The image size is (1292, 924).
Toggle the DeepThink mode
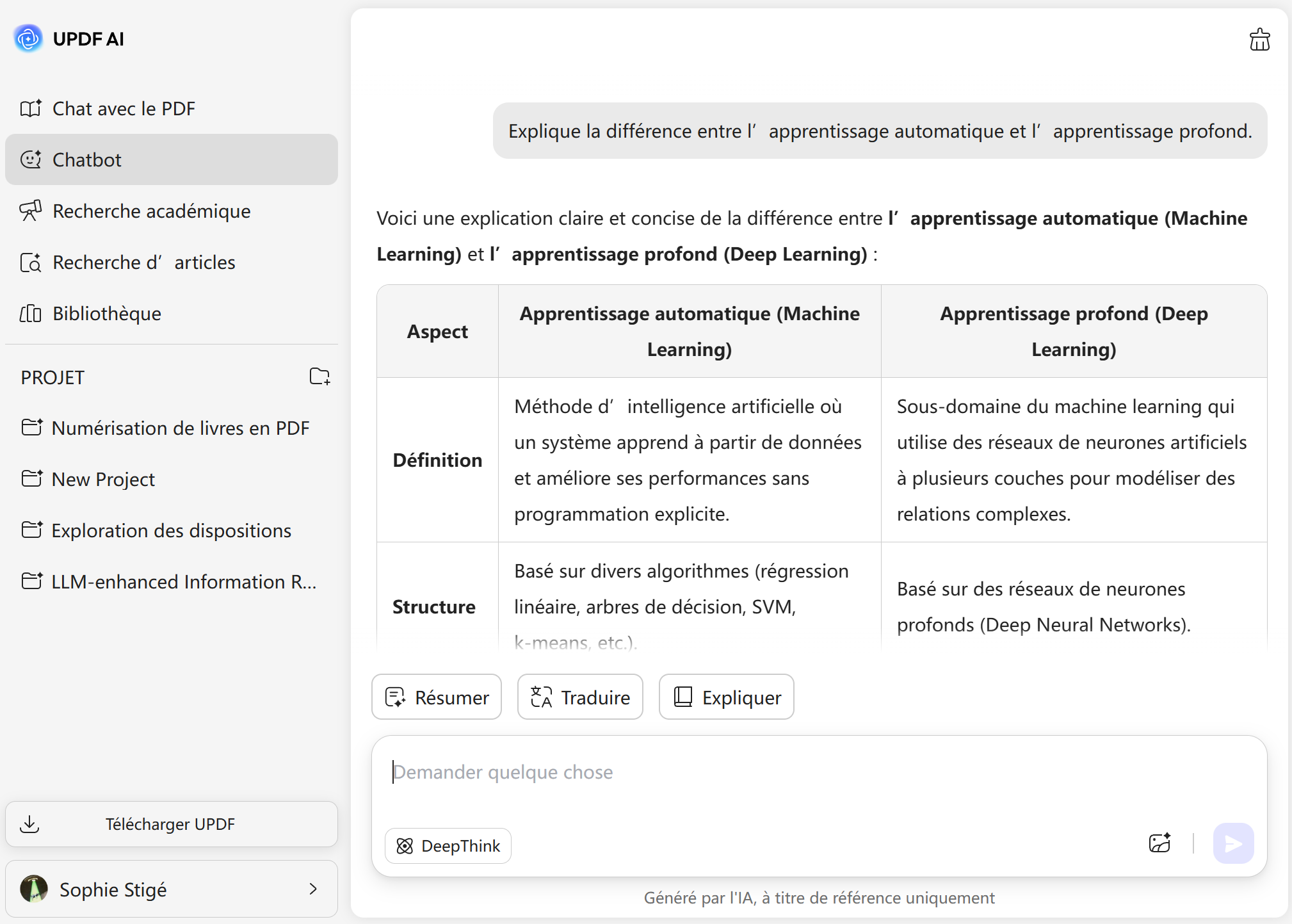[448, 846]
